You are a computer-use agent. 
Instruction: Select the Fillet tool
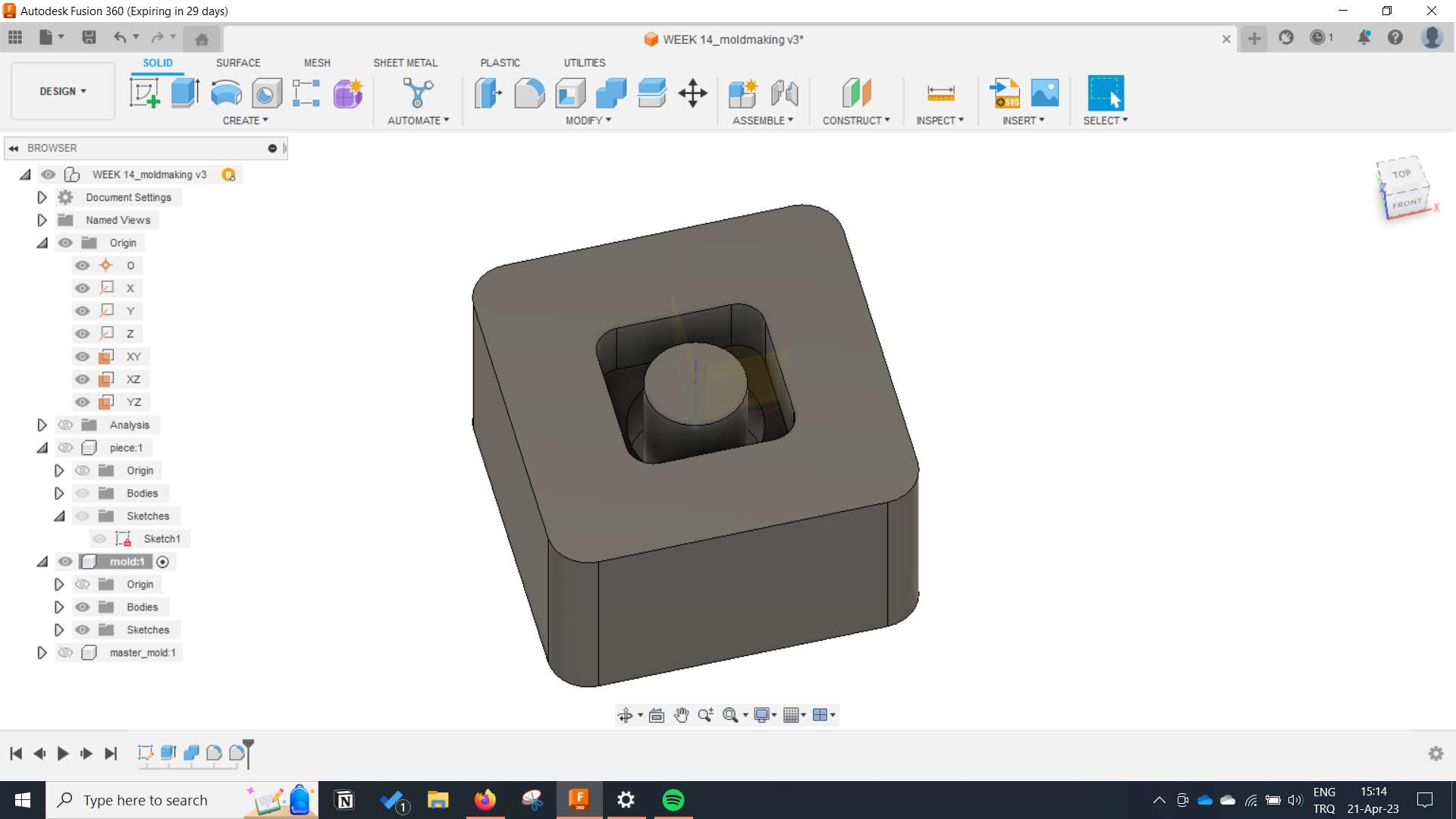pyautogui.click(x=529, y=93)
